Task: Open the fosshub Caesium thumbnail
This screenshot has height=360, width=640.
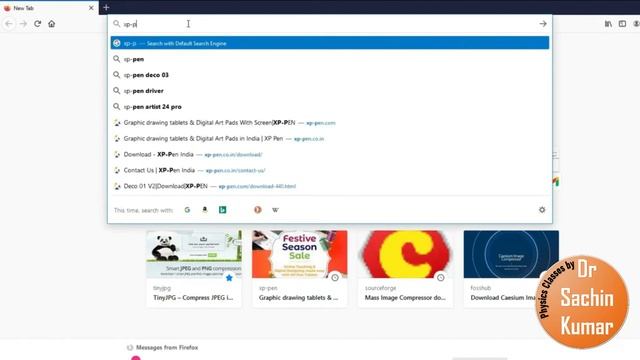Action: (511, 254)
